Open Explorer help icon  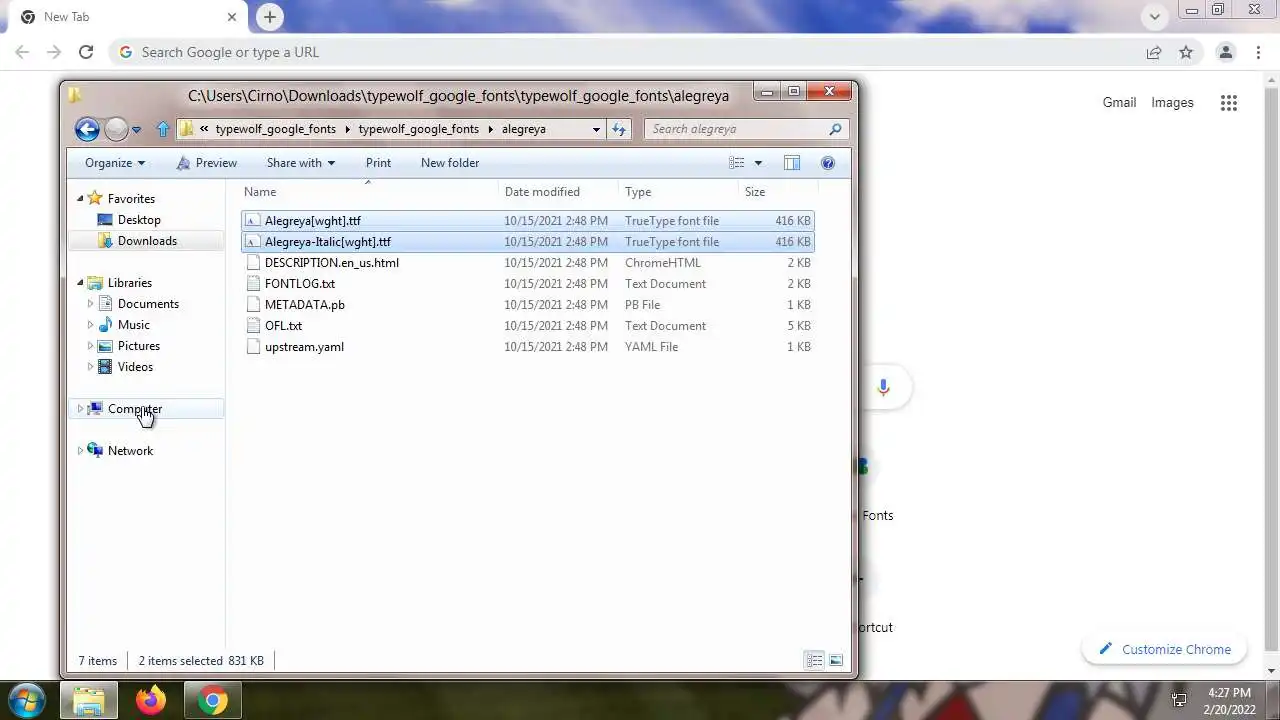click(828, 163)
